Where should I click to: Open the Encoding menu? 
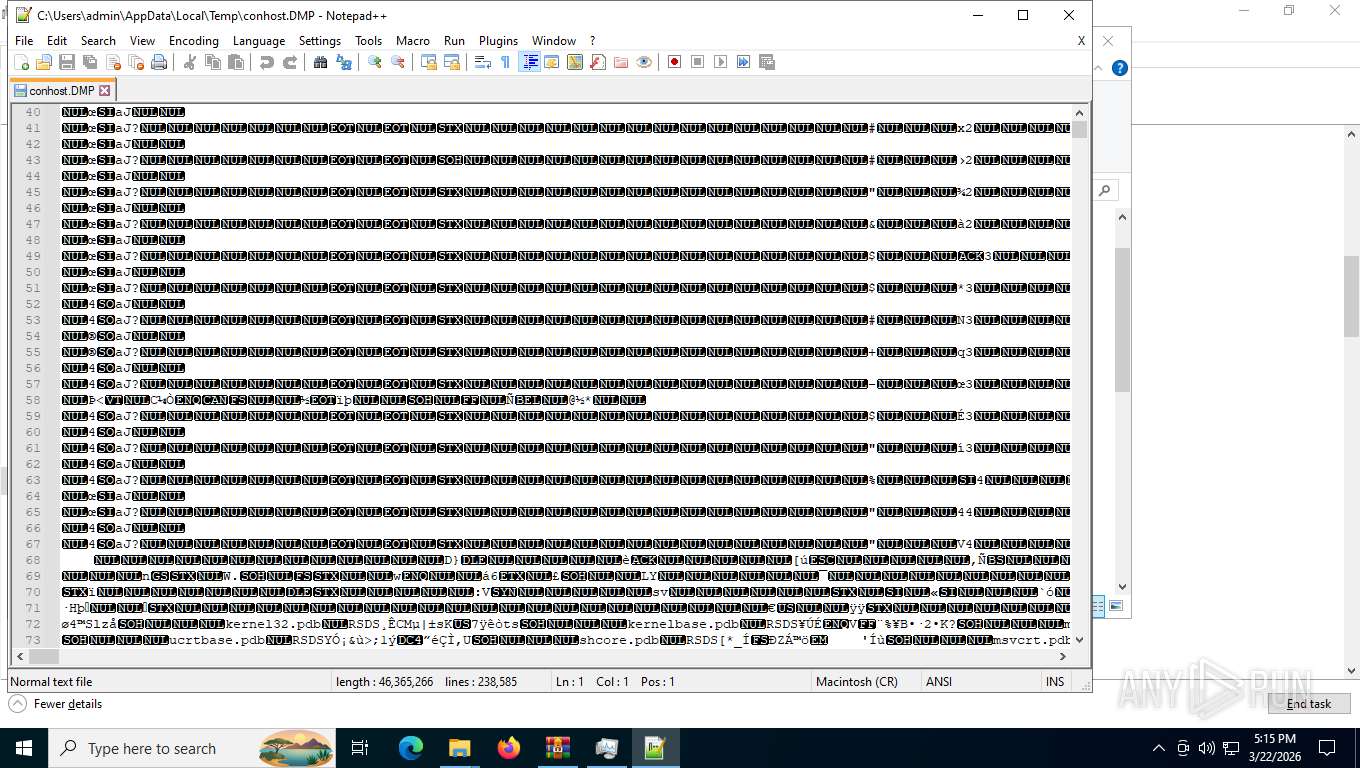click(193, 41)
